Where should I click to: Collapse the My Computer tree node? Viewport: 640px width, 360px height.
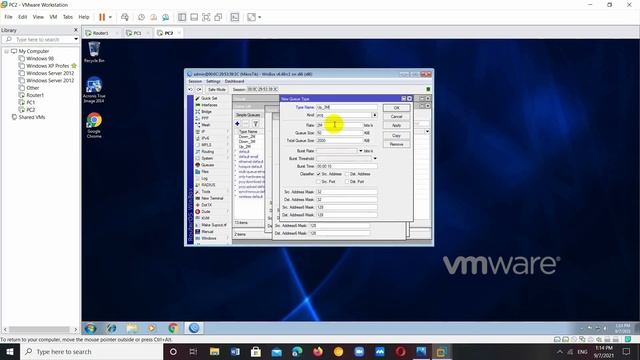point(7,51)
